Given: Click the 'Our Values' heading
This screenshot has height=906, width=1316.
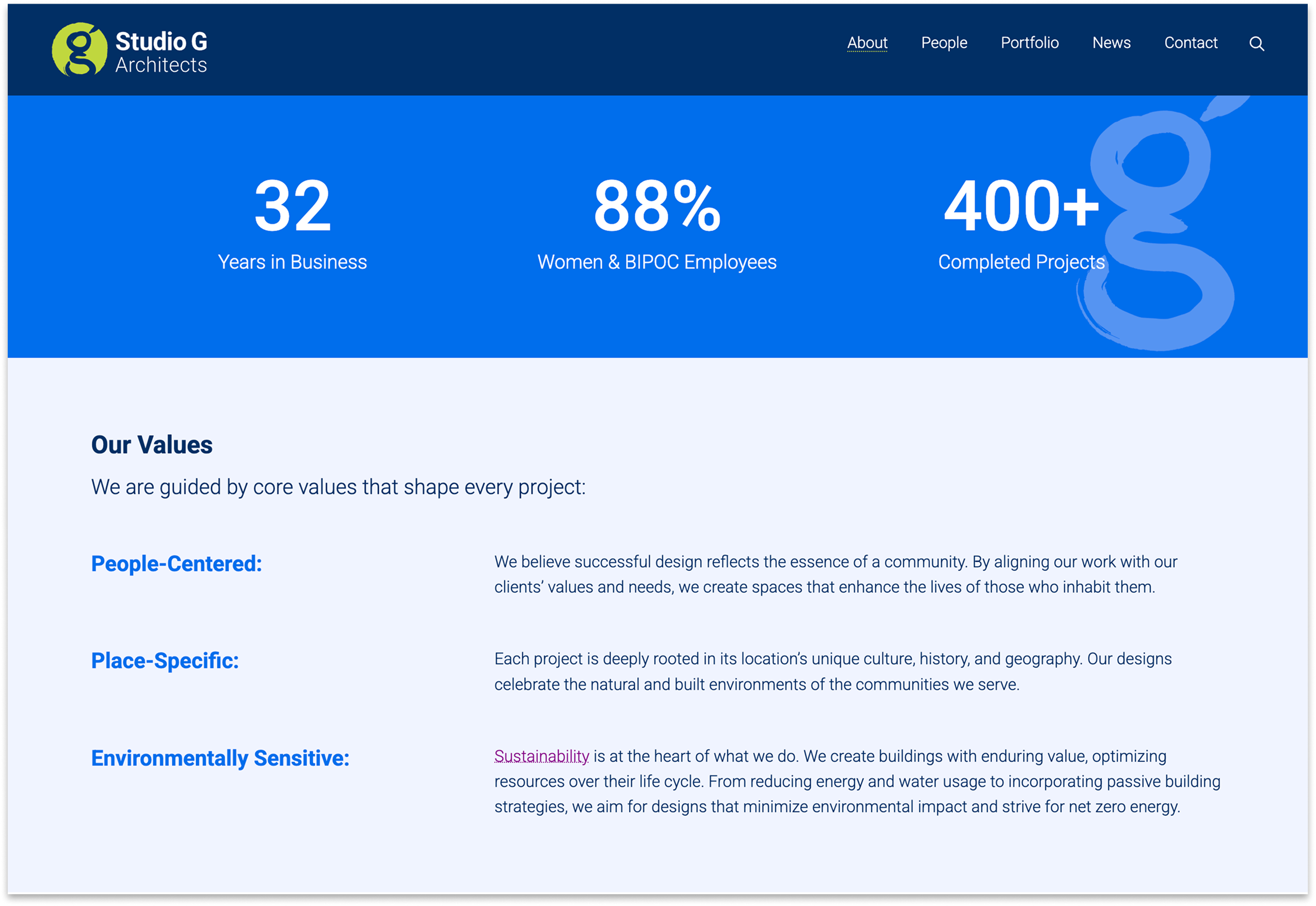Looking at the screenshot, I should point(152,445).
